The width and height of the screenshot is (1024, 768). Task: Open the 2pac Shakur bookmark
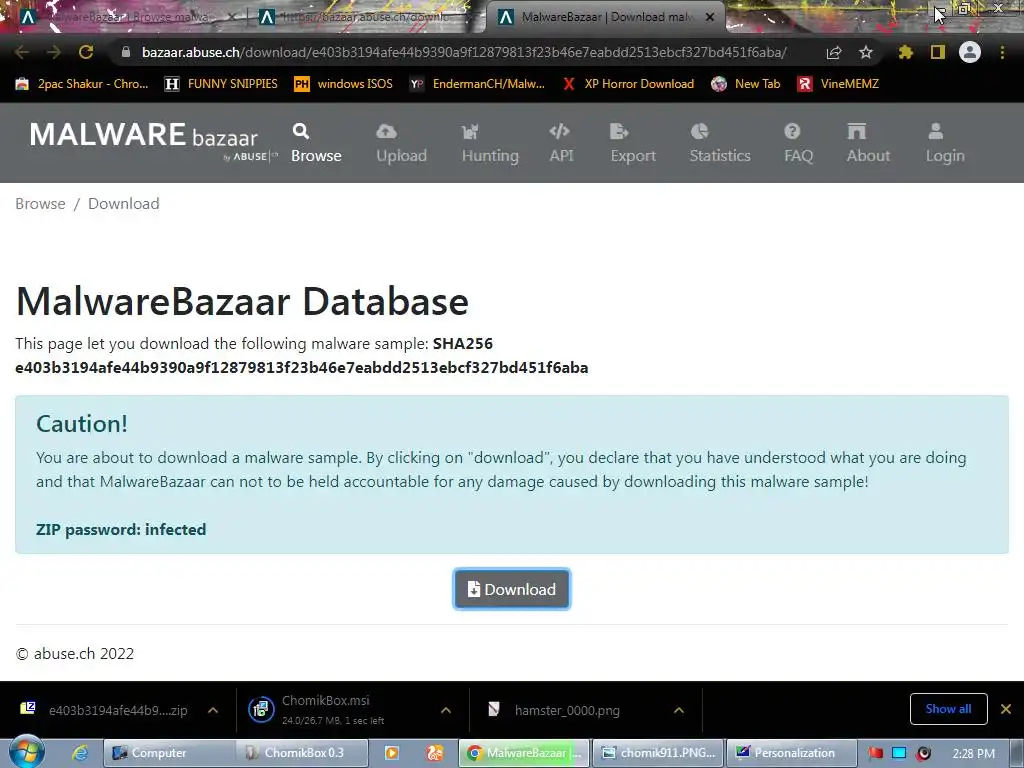(x=82, y=84)
